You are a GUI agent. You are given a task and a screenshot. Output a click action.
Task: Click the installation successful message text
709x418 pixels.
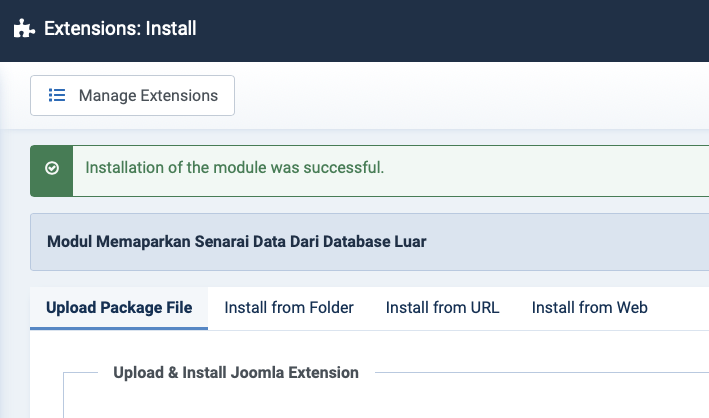[234, 168]
